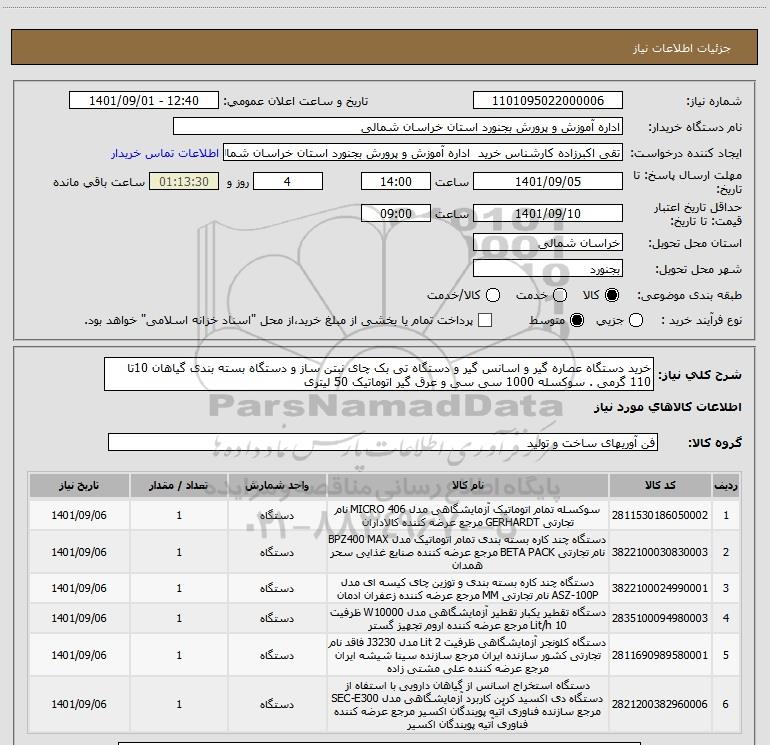Screen dimensions: 770x745
Task: Select the خدمت radio button
Action: [x=560, y=295]
